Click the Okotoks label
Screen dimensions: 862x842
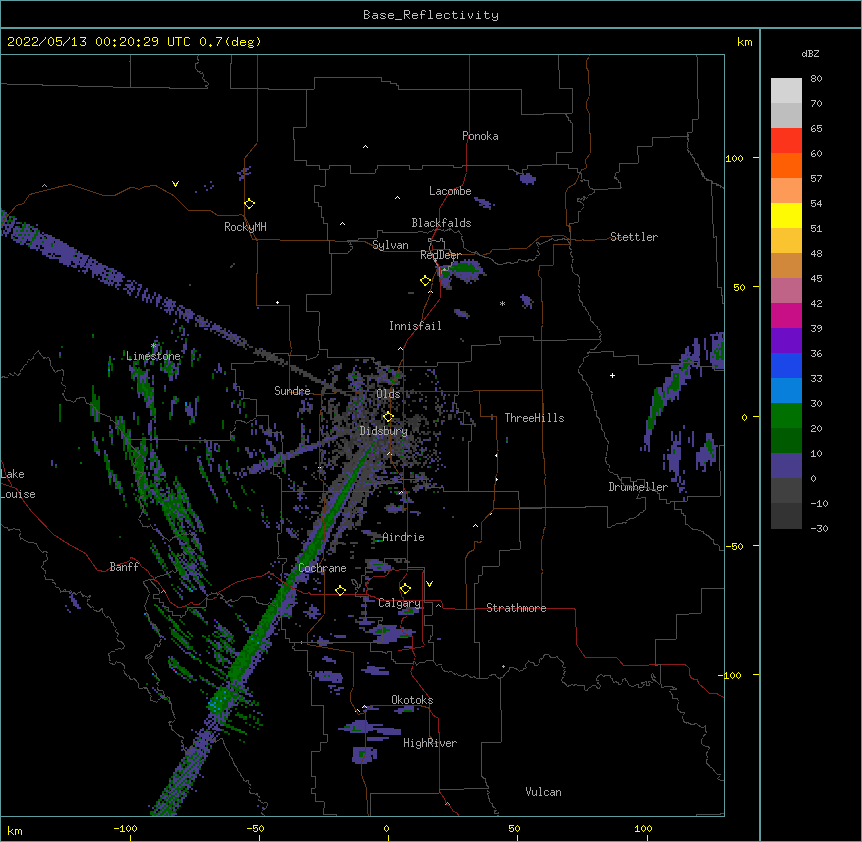coord(412,700)
